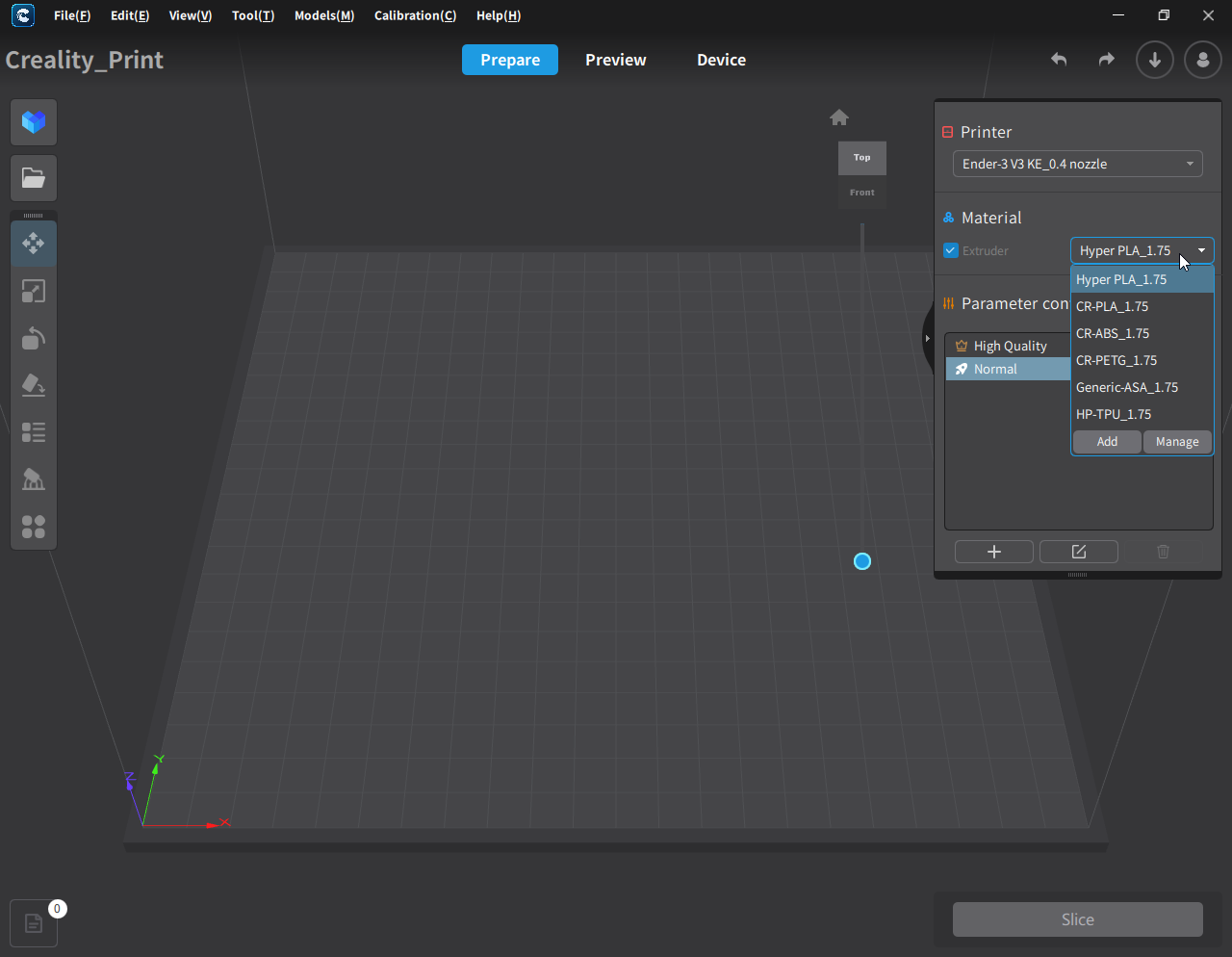Click the Front face of view cube

pyautogui.click(x=862, y=193)
